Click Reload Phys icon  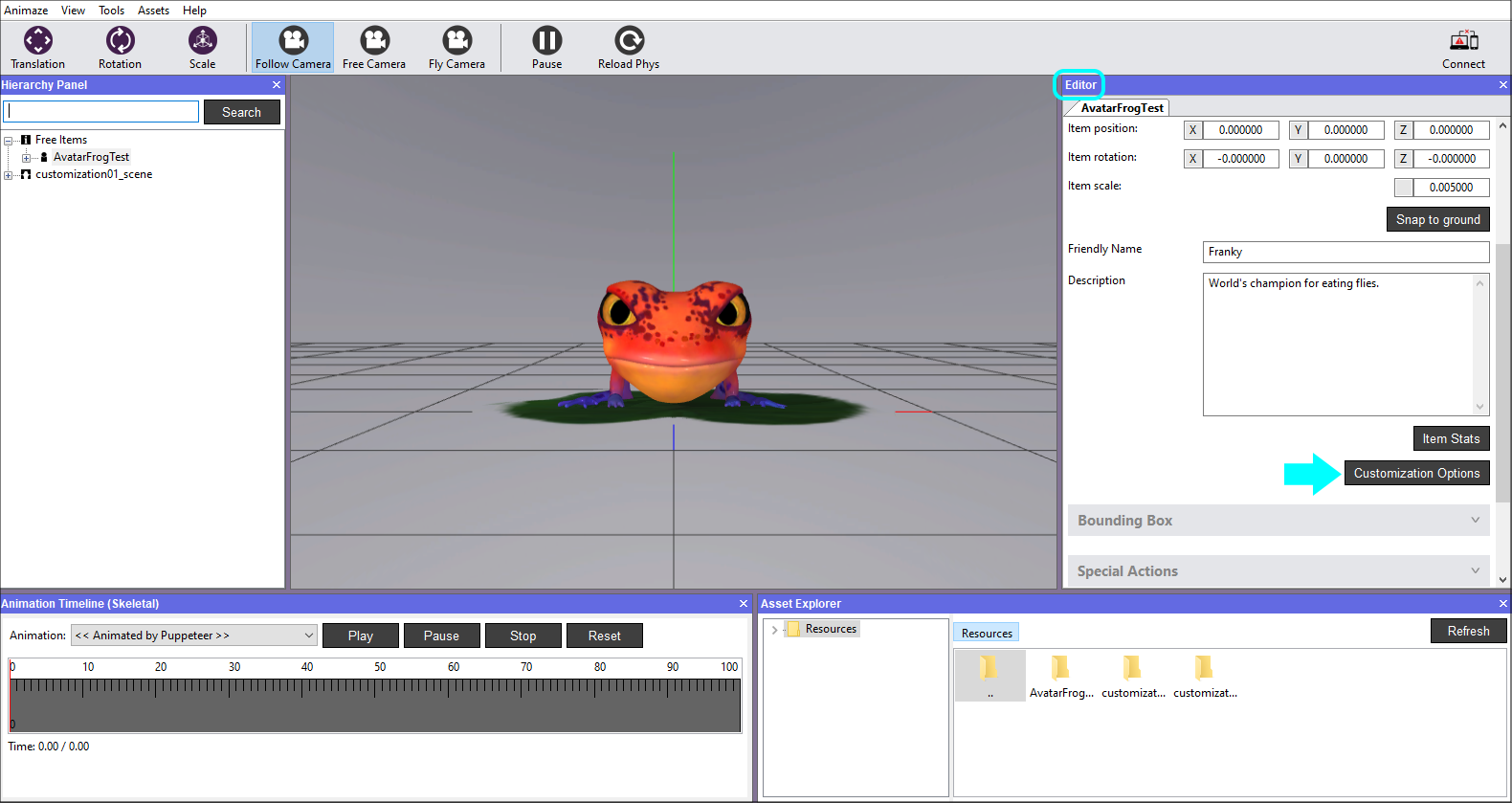click(629, 48)
